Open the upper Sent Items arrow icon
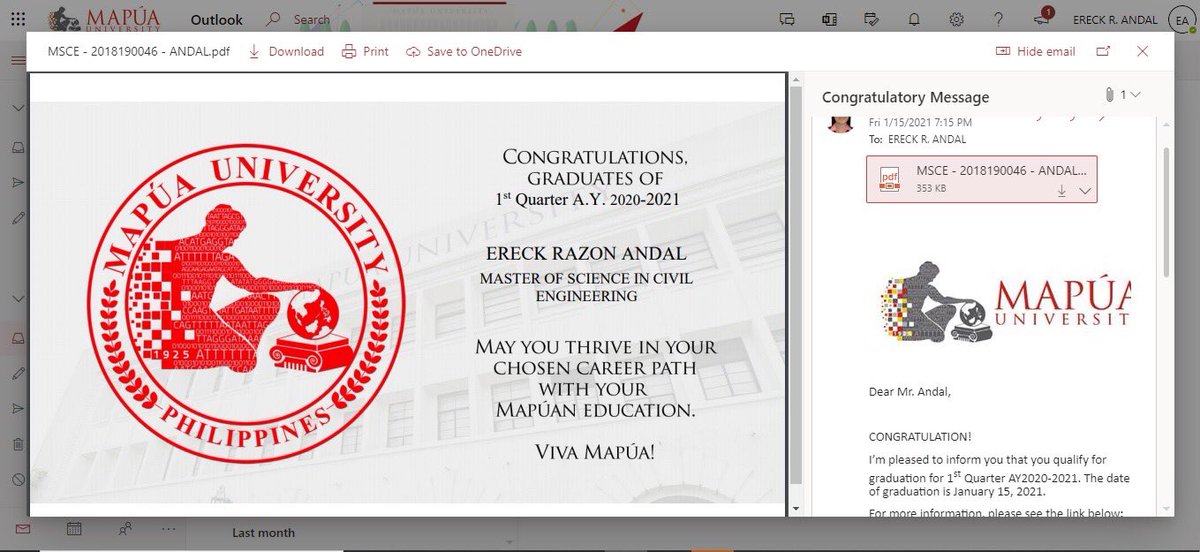The image size is (1200, 552). (18, 182)
